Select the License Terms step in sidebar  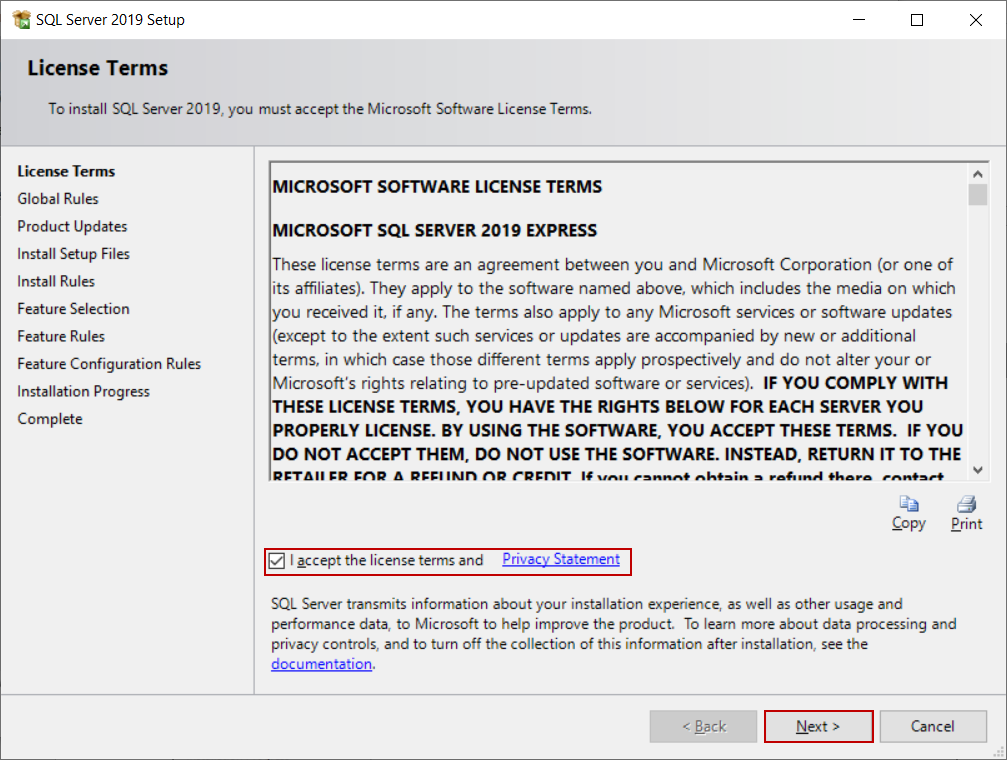click(66, 171)
